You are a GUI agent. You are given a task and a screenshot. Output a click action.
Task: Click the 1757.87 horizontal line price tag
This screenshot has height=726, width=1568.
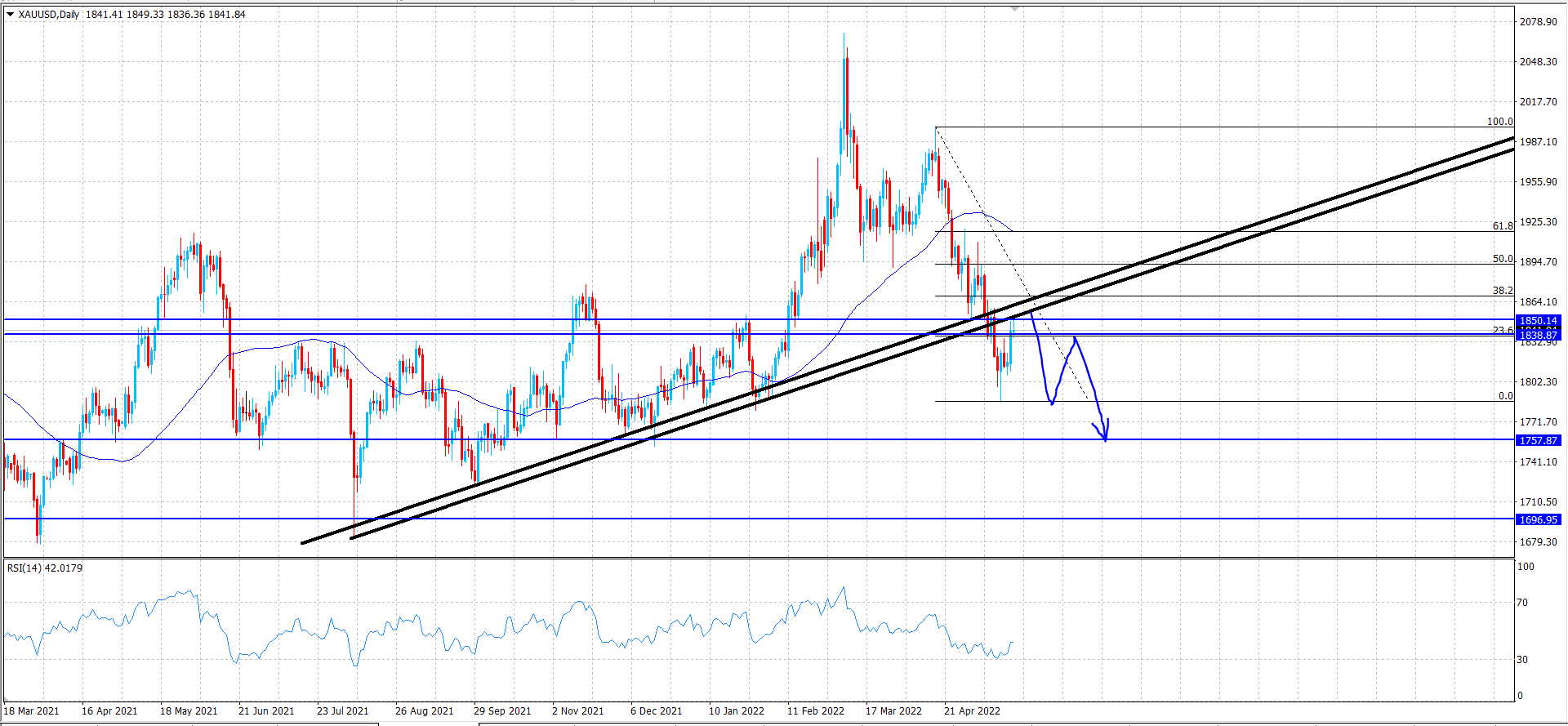click(x=1538, y=440)
